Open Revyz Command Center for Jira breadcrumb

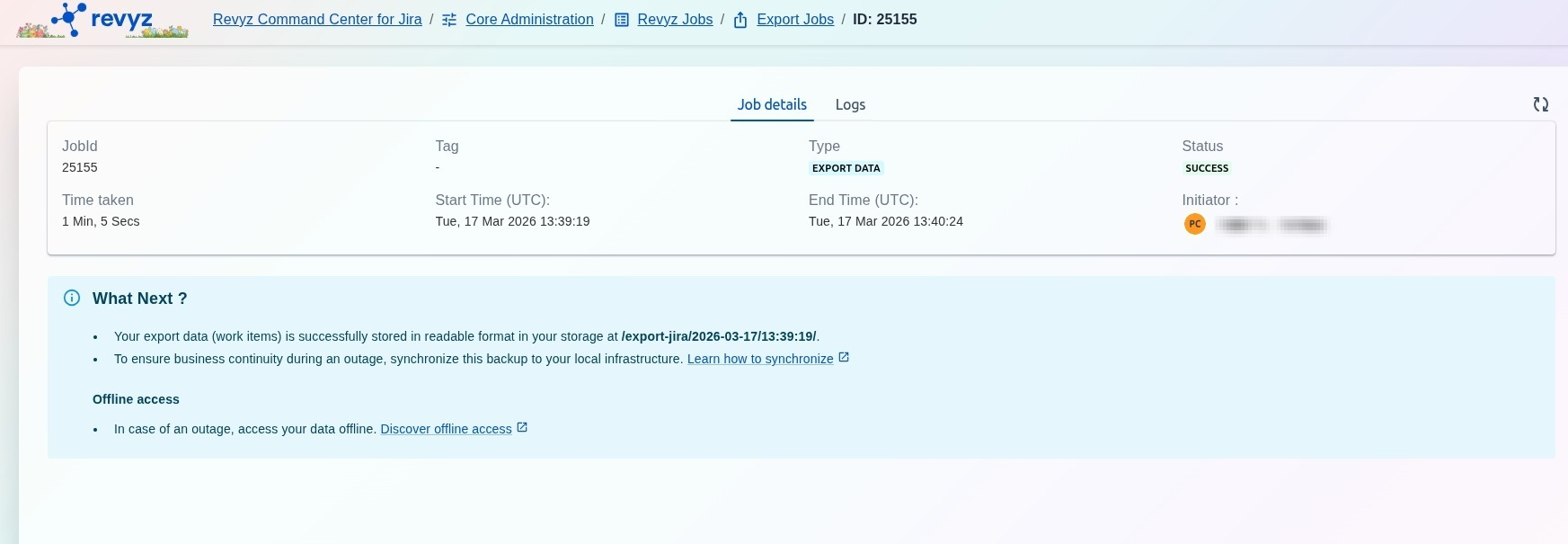[x=317, y=20]
